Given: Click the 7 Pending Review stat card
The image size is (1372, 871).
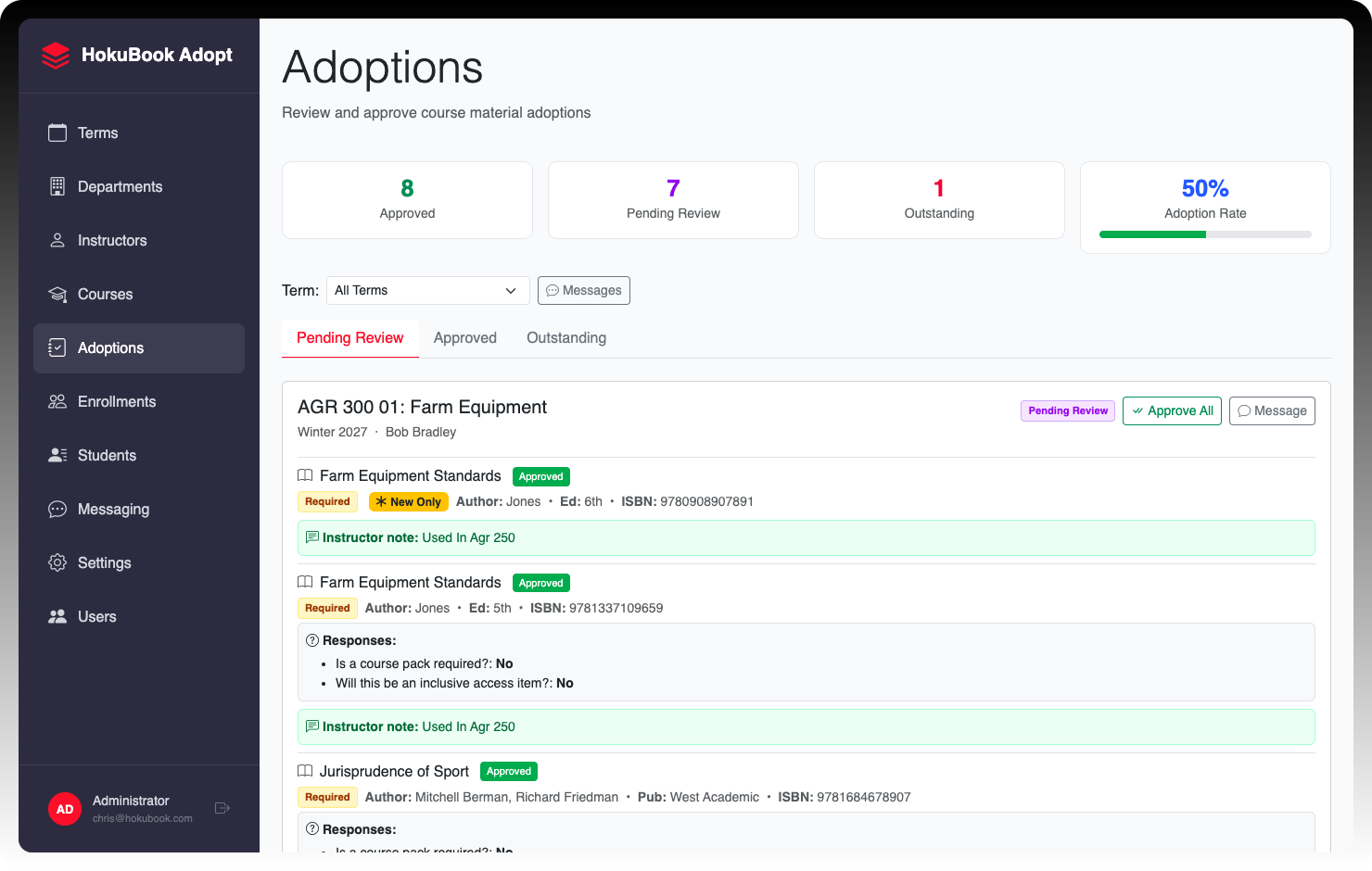Looking at the screenshot, I should pyautogui.click(x=673, y=200).
